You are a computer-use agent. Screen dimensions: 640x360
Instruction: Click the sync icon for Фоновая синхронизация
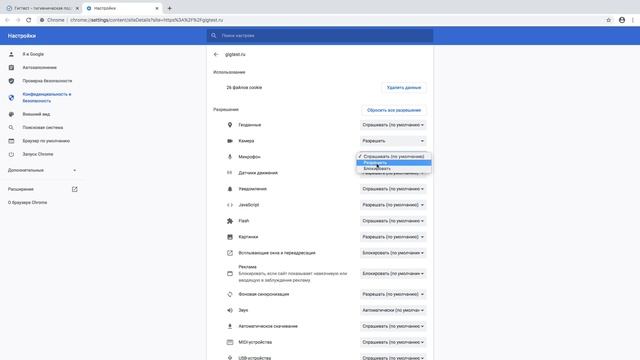click(x=230, y=294)
